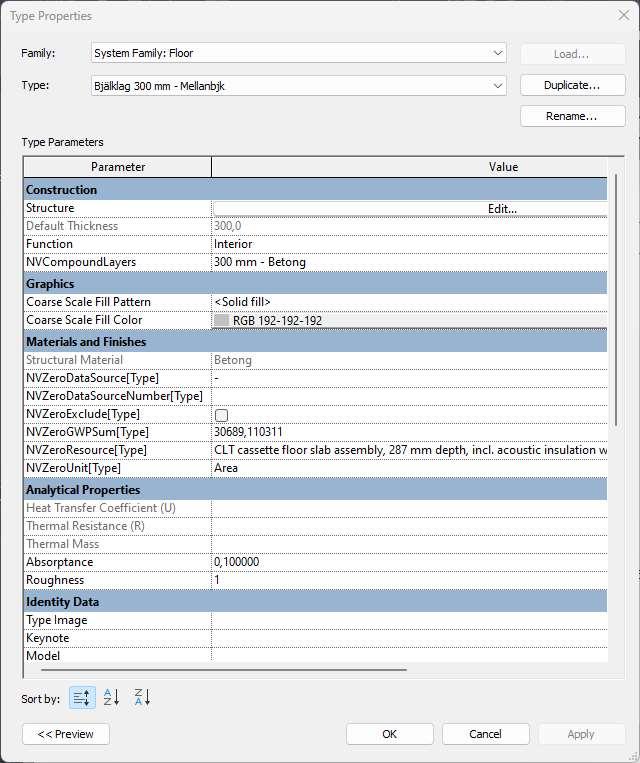Close the Type Properties dialog
640x763 pixels.
point(623,15)
